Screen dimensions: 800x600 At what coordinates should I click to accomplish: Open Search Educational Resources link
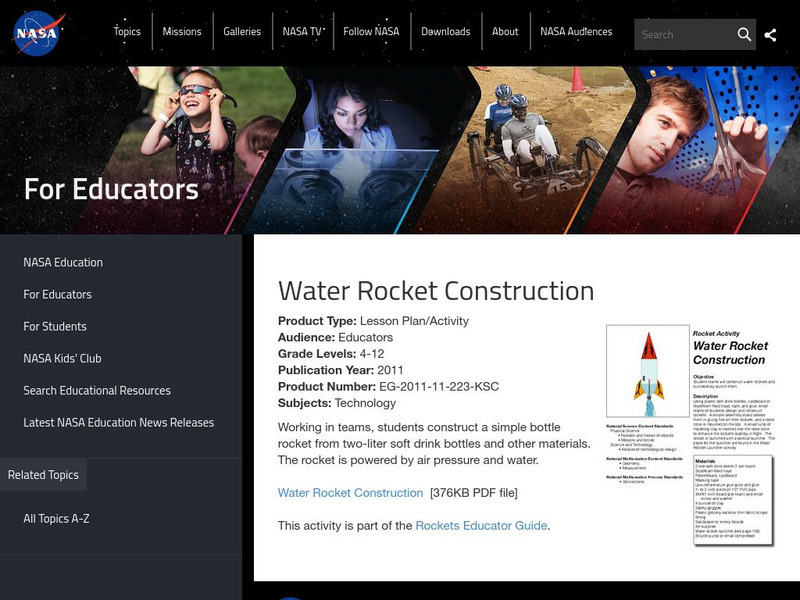tap(97, 391)
